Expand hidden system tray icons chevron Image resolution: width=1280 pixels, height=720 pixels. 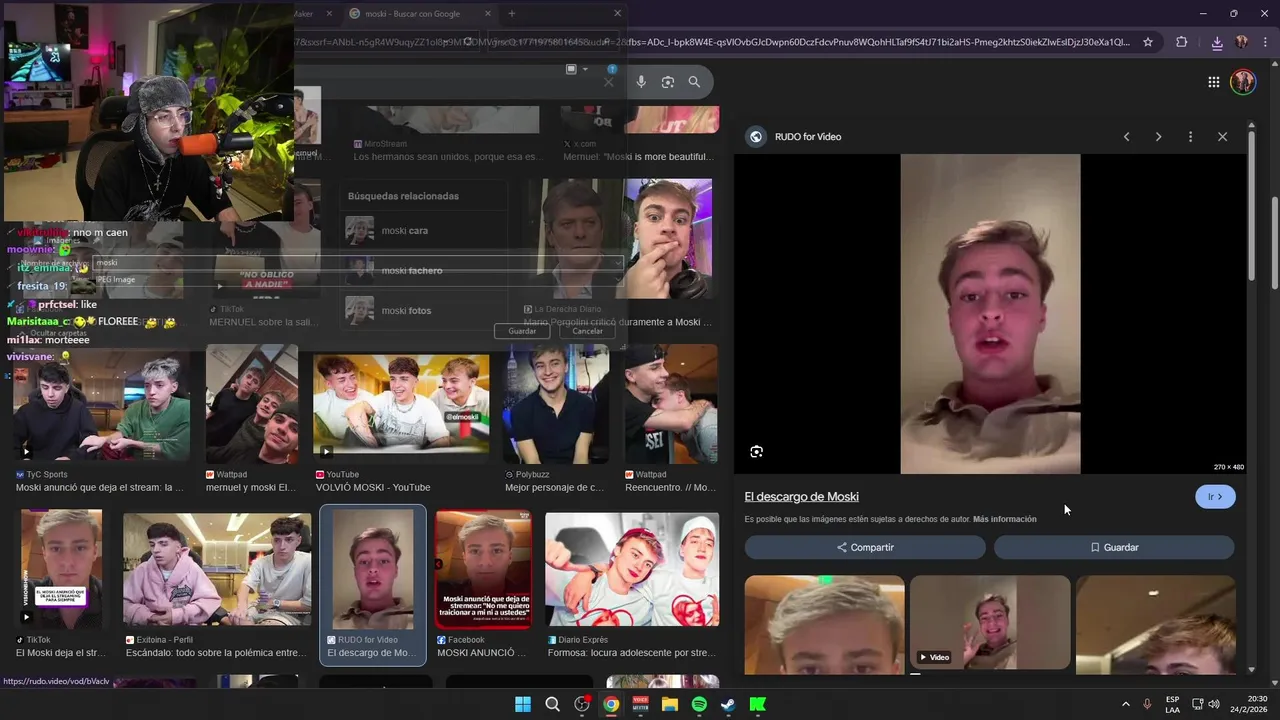tap(1126, 704)
